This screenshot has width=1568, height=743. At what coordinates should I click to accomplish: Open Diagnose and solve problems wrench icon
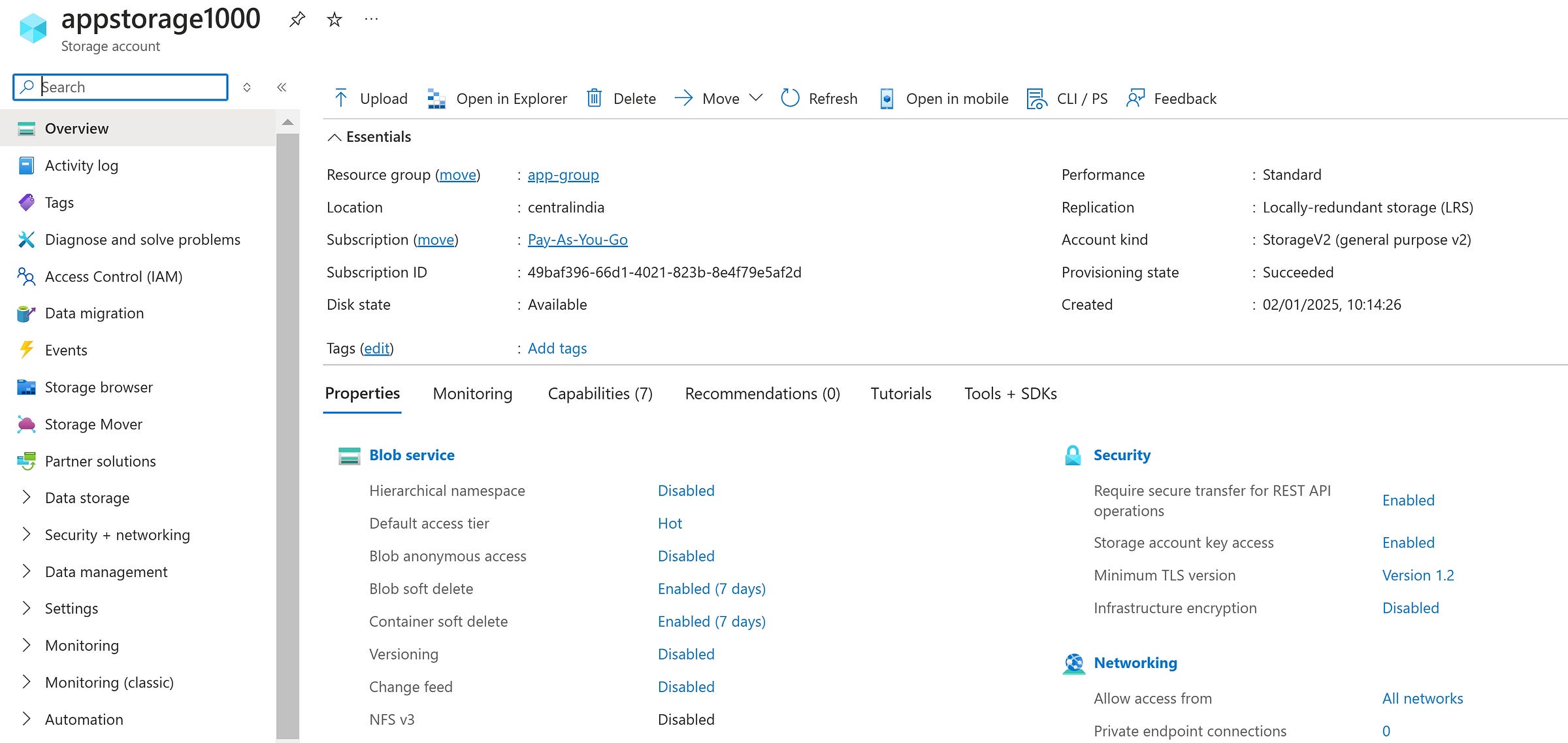(x=26, y=240)
